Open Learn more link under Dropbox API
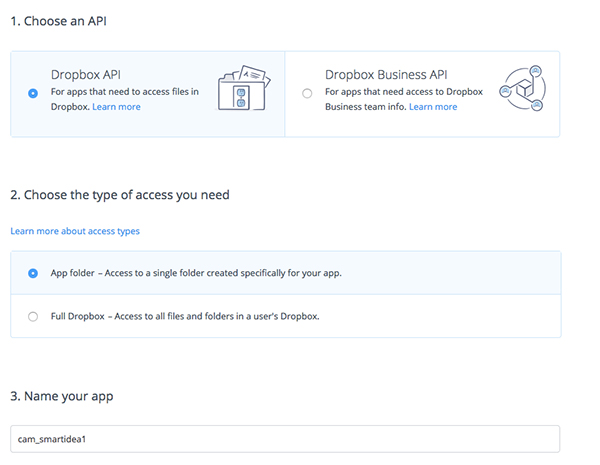 116,107
